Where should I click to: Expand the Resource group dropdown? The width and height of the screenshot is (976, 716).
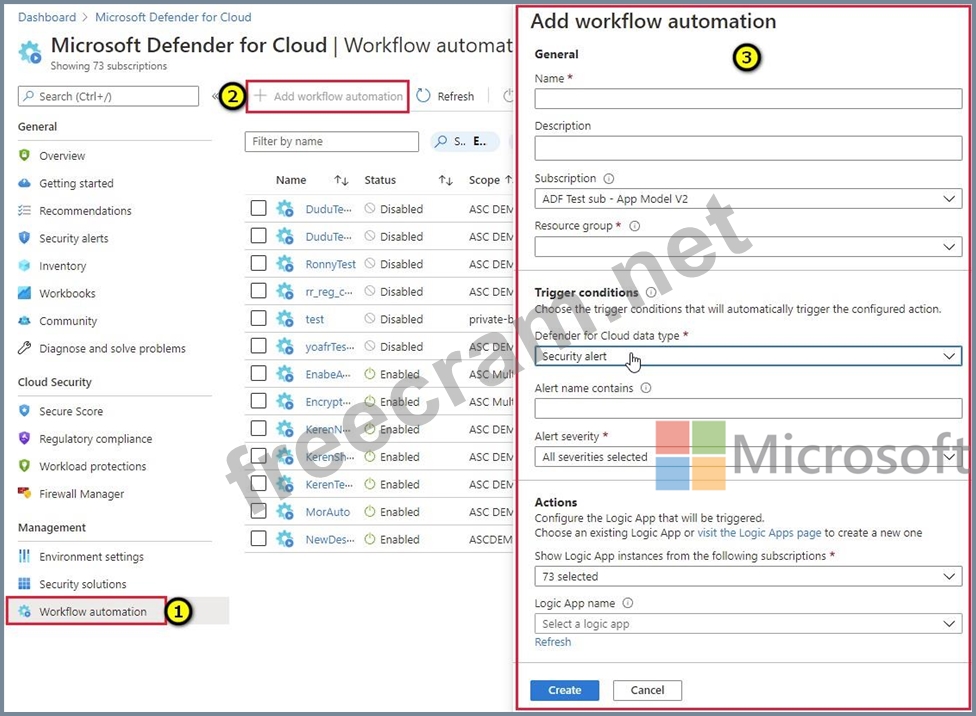click(x=748, y=247)
